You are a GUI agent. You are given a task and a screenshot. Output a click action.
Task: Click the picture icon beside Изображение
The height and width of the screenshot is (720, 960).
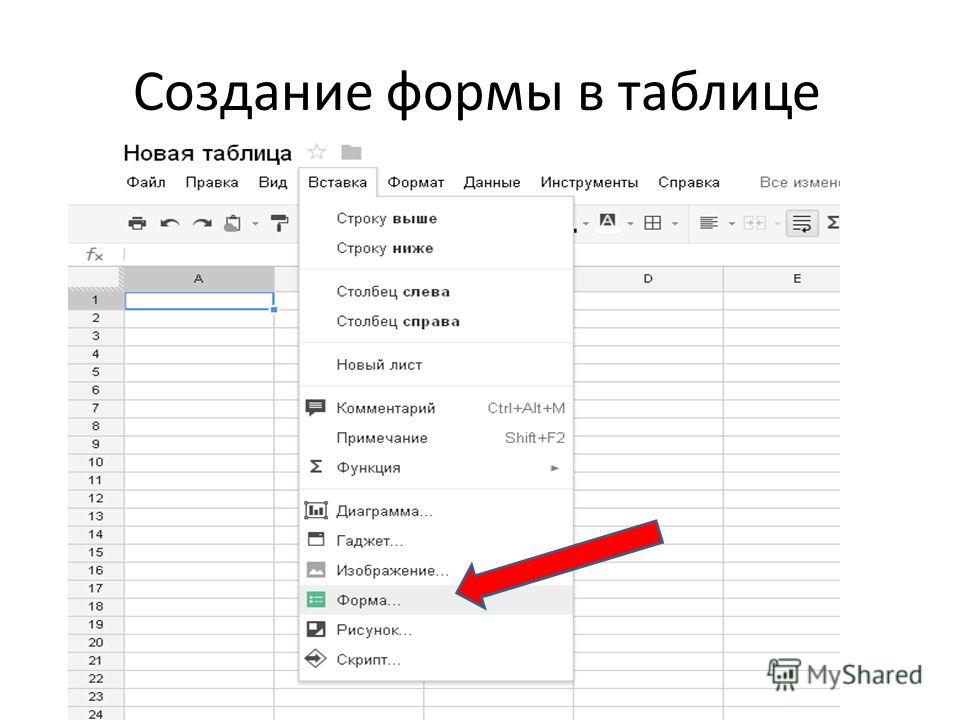click(316, 570)
